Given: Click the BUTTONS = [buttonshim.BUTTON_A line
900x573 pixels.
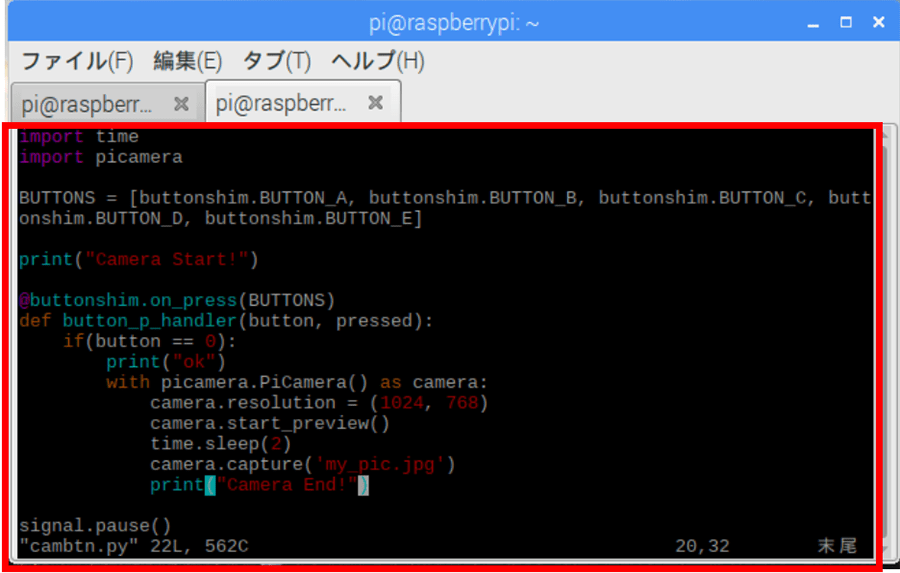Looking at the screenshot, I should tap(445, 198).
